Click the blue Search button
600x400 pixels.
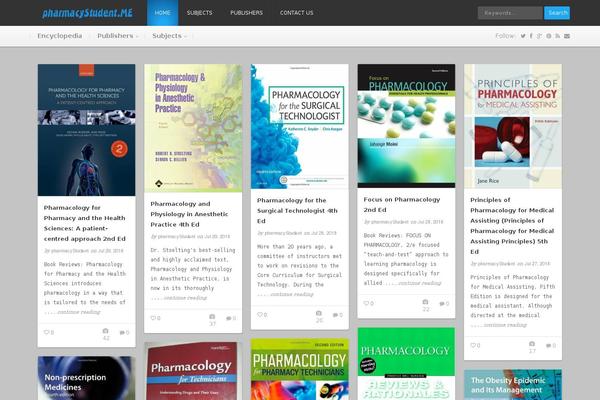tap(557, 13)
